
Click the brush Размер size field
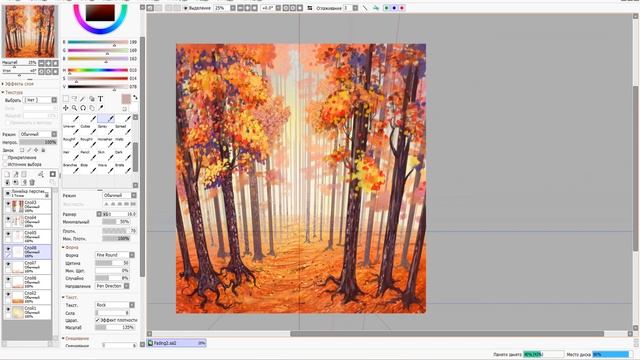[x=119, y=214]
